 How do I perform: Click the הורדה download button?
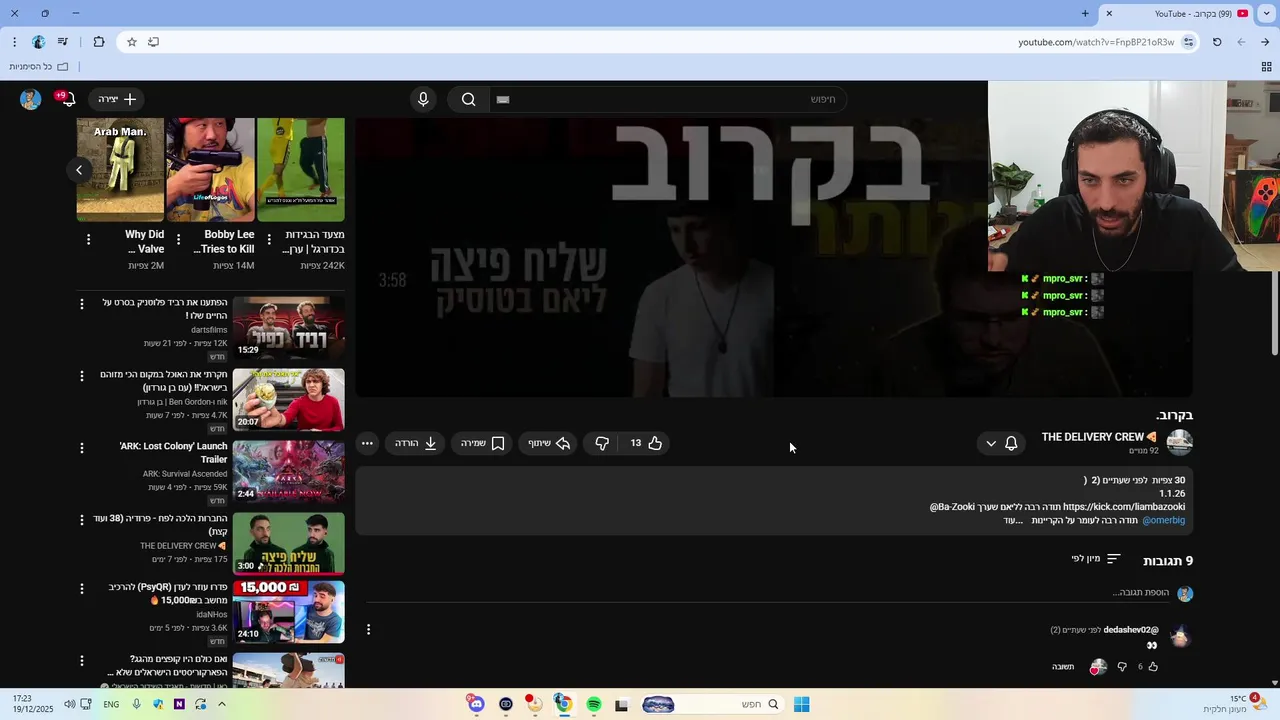(x=416, y=443)
